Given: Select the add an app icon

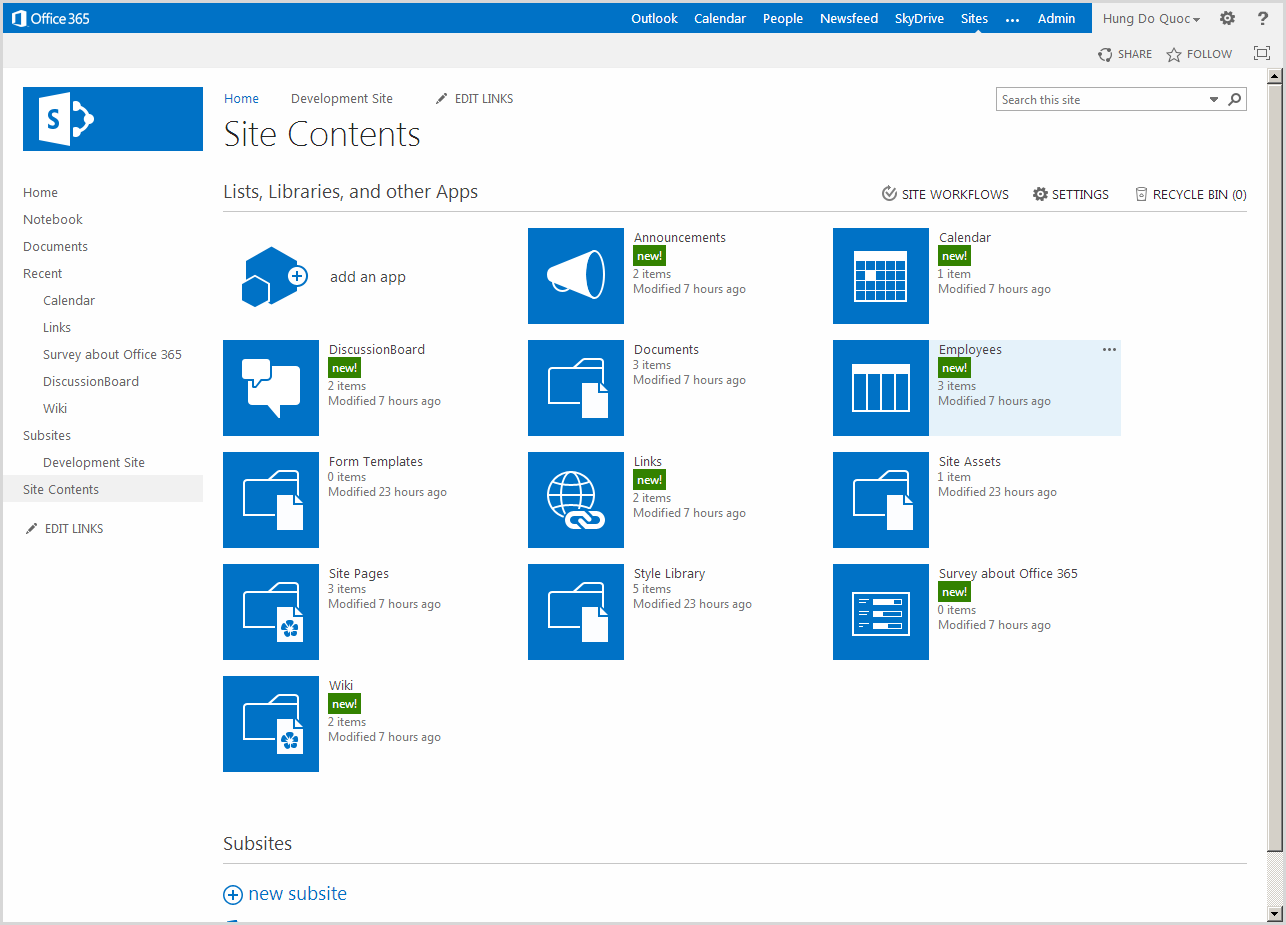Looking at the screenshot, I should [271, 276].
